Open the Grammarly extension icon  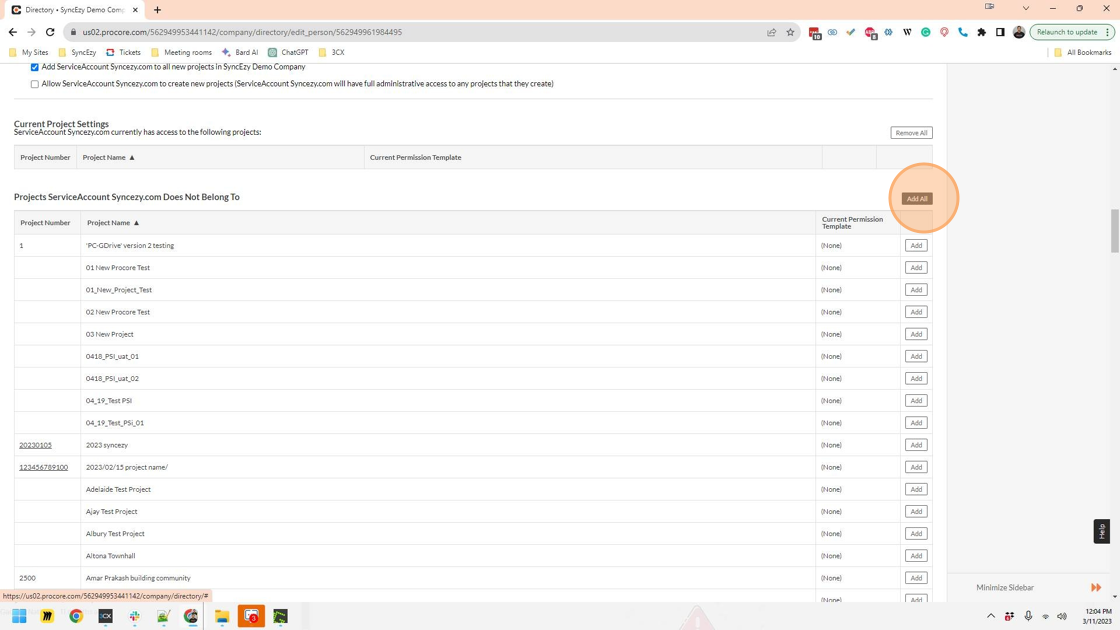(x=926, y=32)
